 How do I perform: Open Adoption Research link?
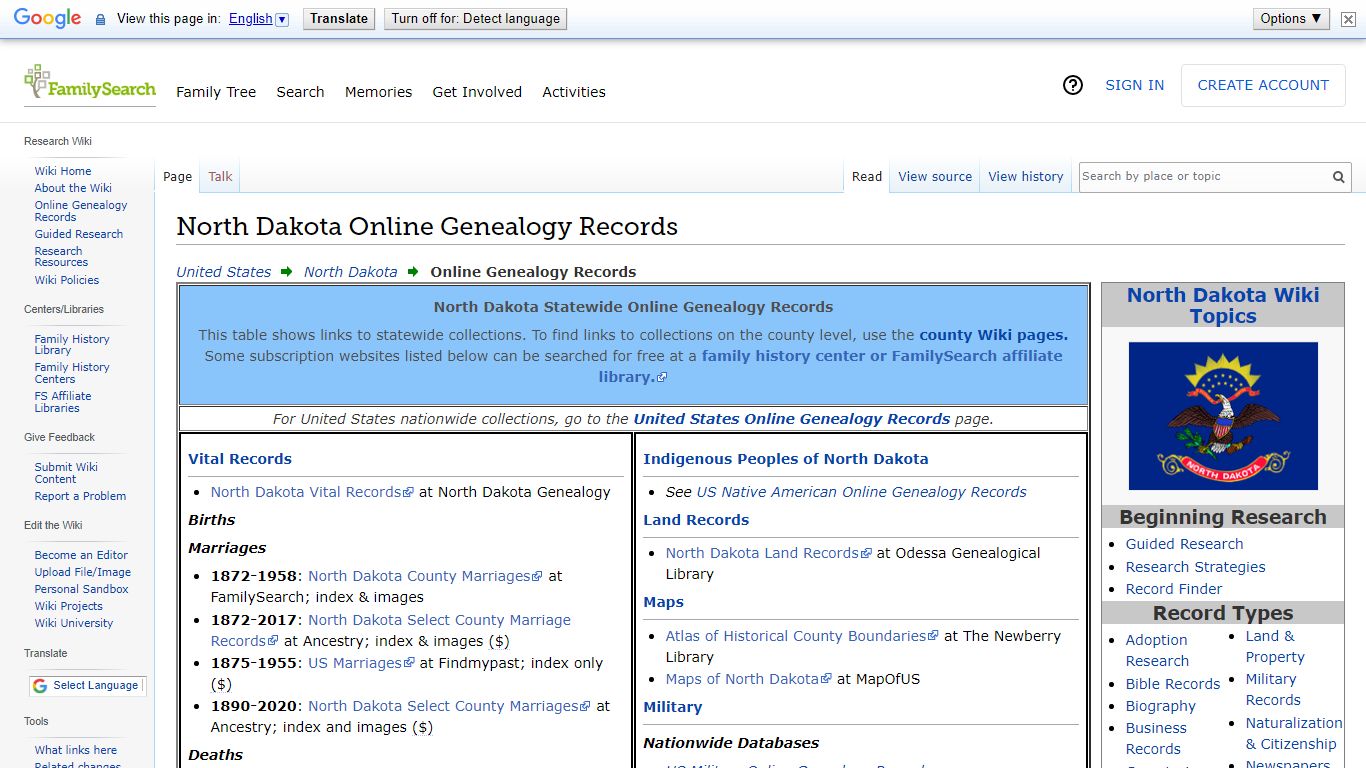click(x=1157, y=651)
